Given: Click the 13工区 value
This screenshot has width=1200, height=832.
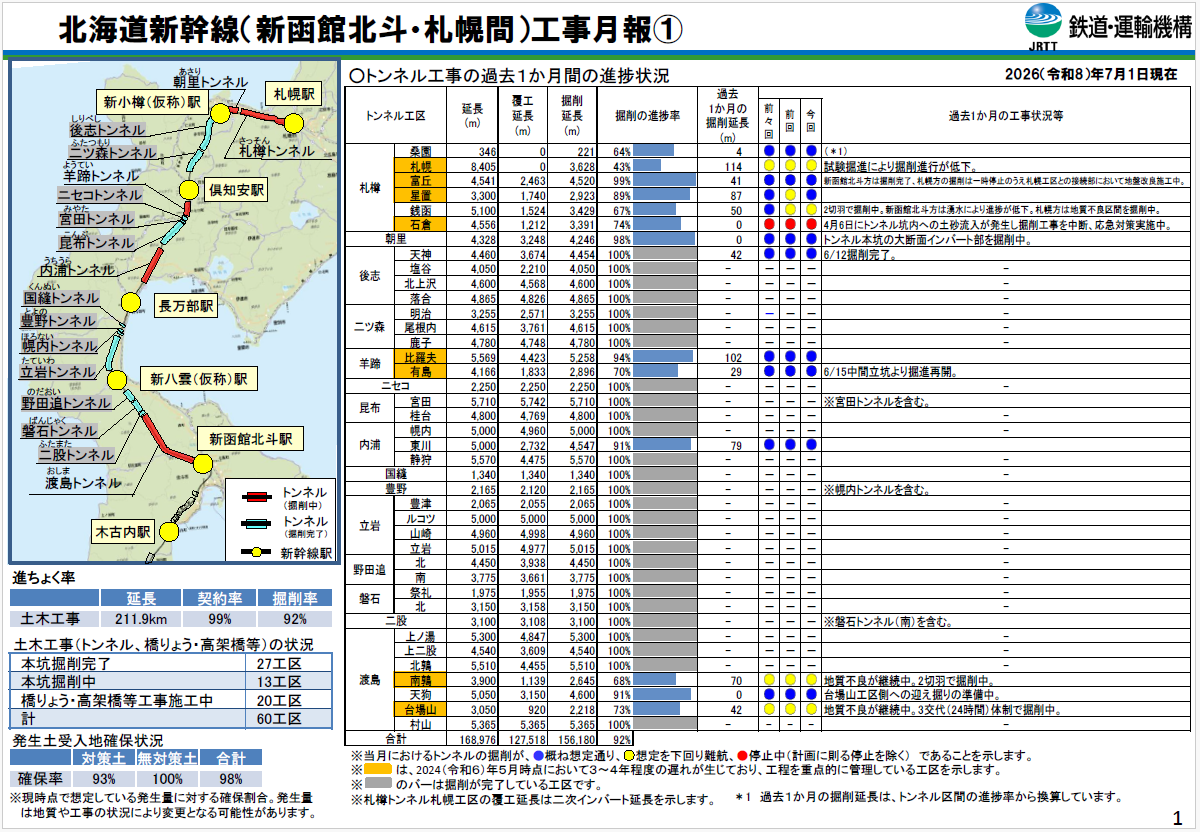Looking at the screenshot, I should 279,681.
